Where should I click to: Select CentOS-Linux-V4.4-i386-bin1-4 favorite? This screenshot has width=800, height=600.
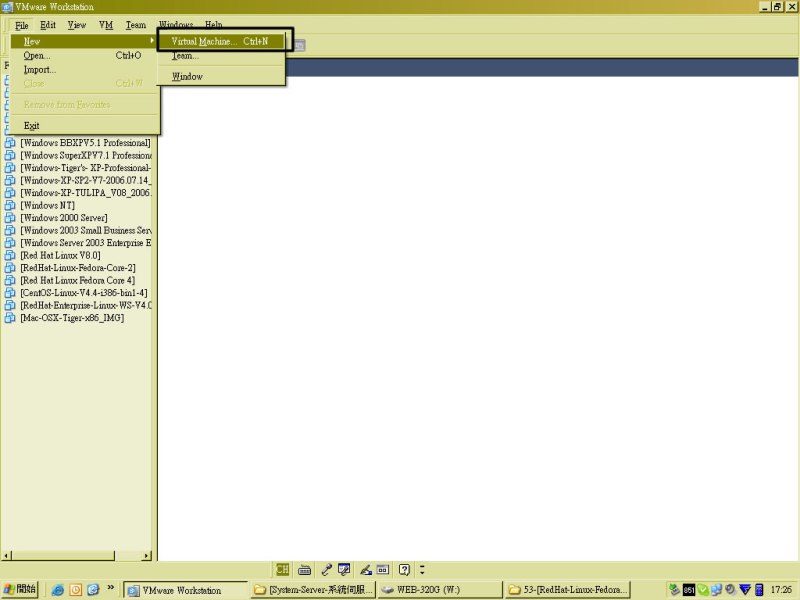84,293
